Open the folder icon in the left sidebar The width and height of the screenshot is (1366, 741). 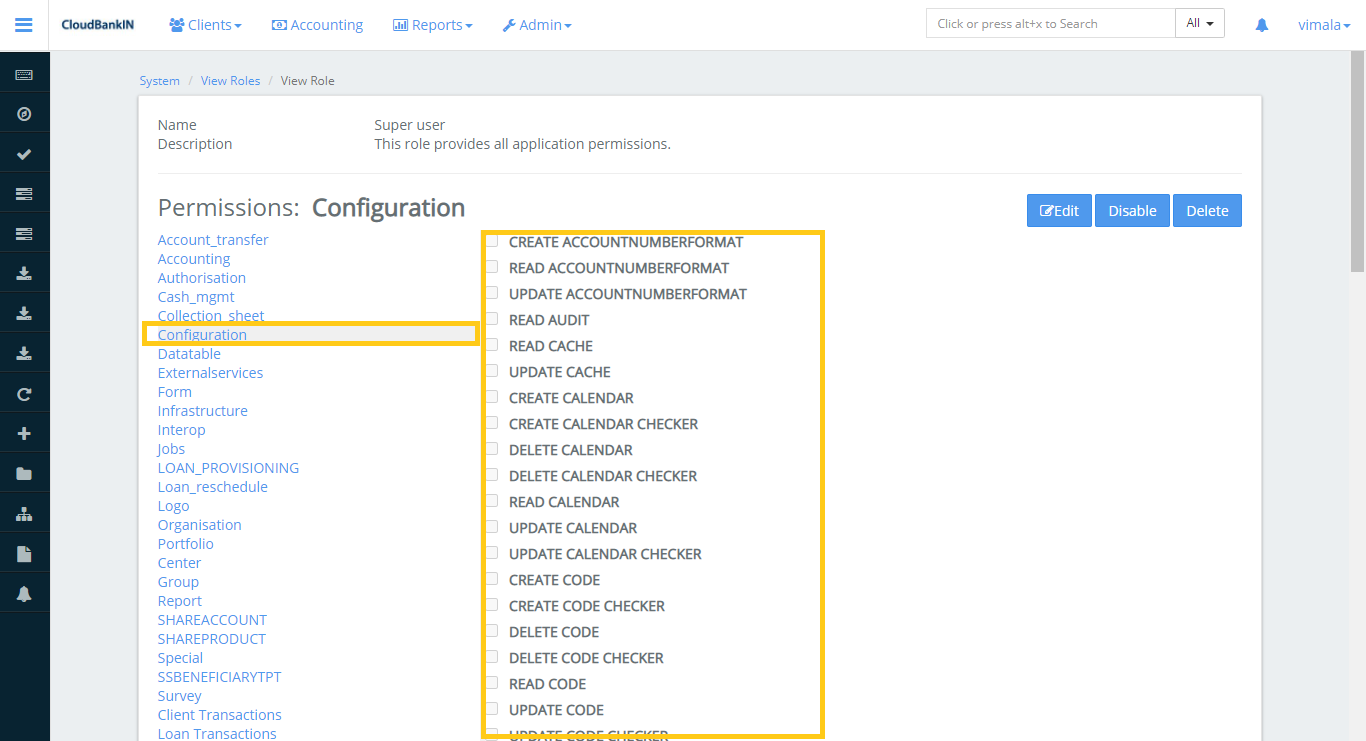tap(25, 472)
